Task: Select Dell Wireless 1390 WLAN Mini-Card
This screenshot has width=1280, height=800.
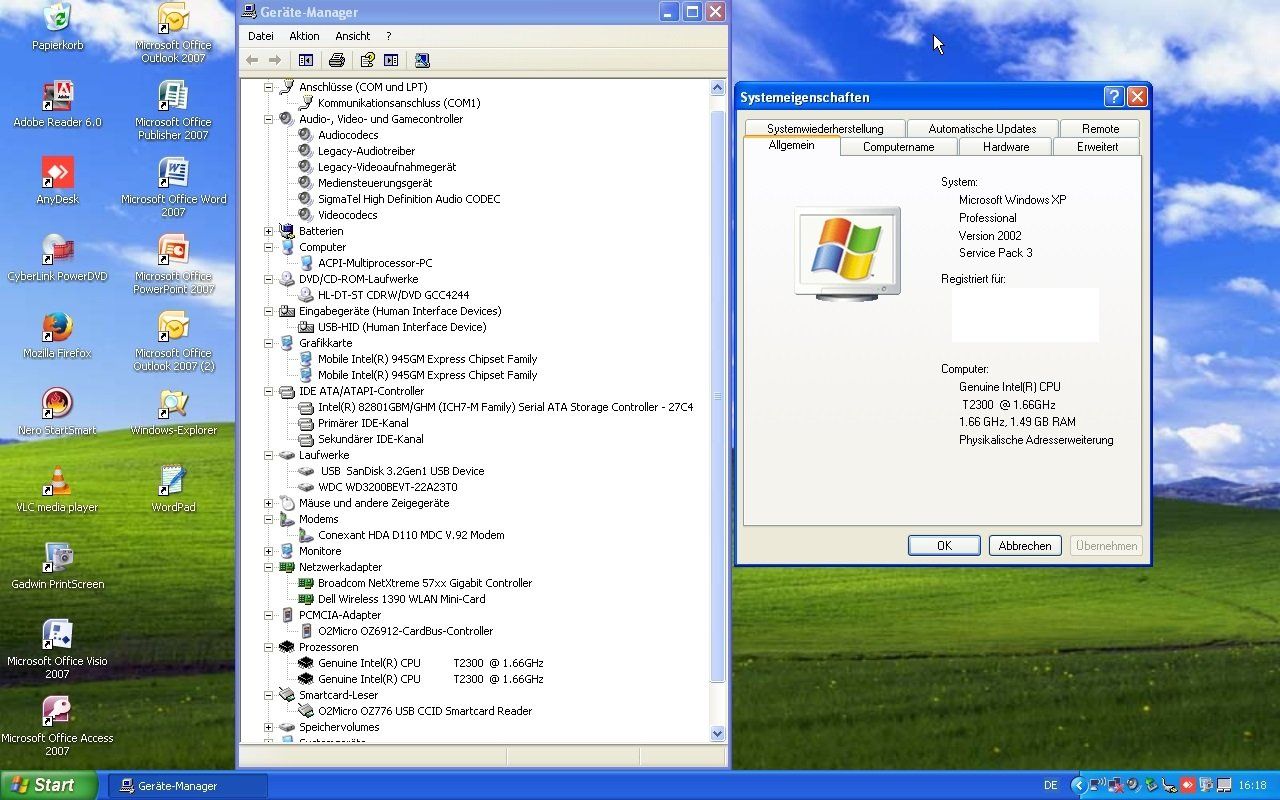Action: pyautogui.click(x=401, y=599)
